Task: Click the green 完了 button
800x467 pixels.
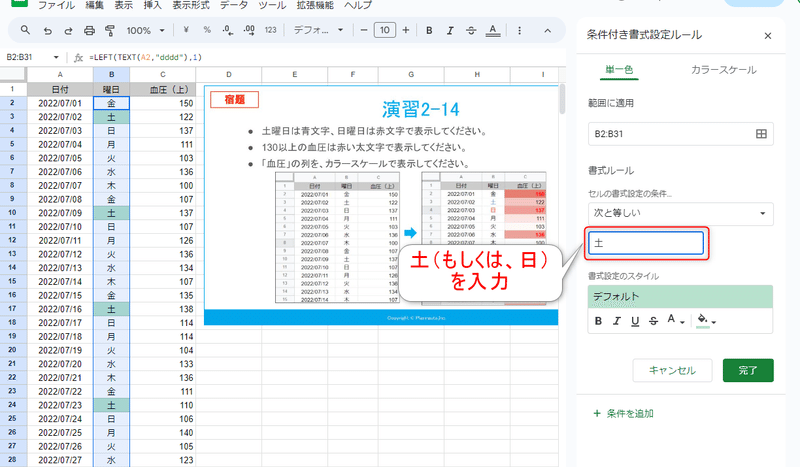Action: coord(748,371)
